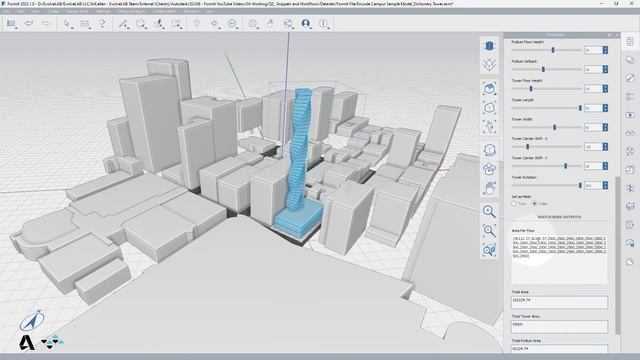Click the north compass arrow icon

pyautogui.click(x=32, y=321)
